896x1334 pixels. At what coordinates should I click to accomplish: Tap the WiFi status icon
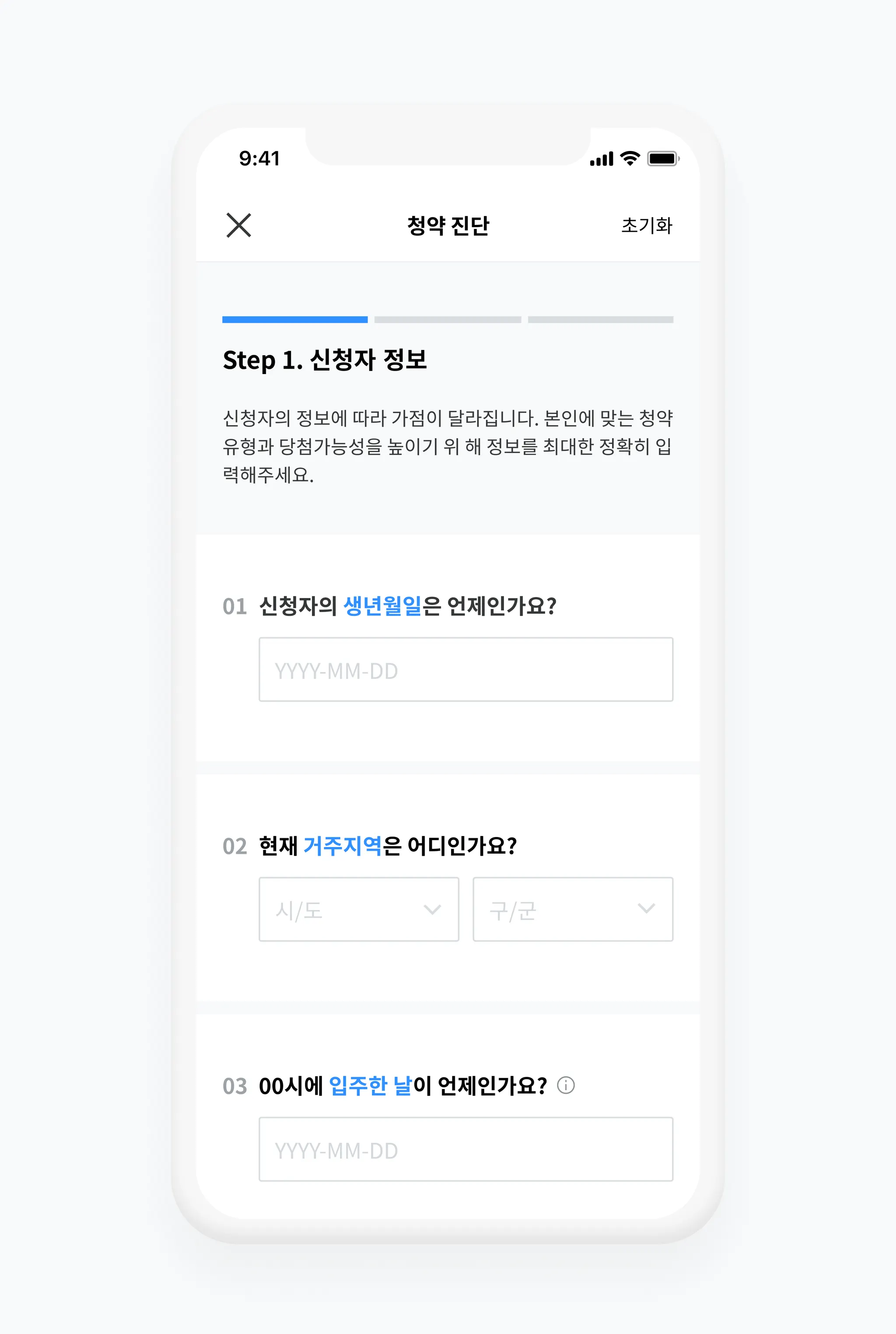tap(630, 158)
